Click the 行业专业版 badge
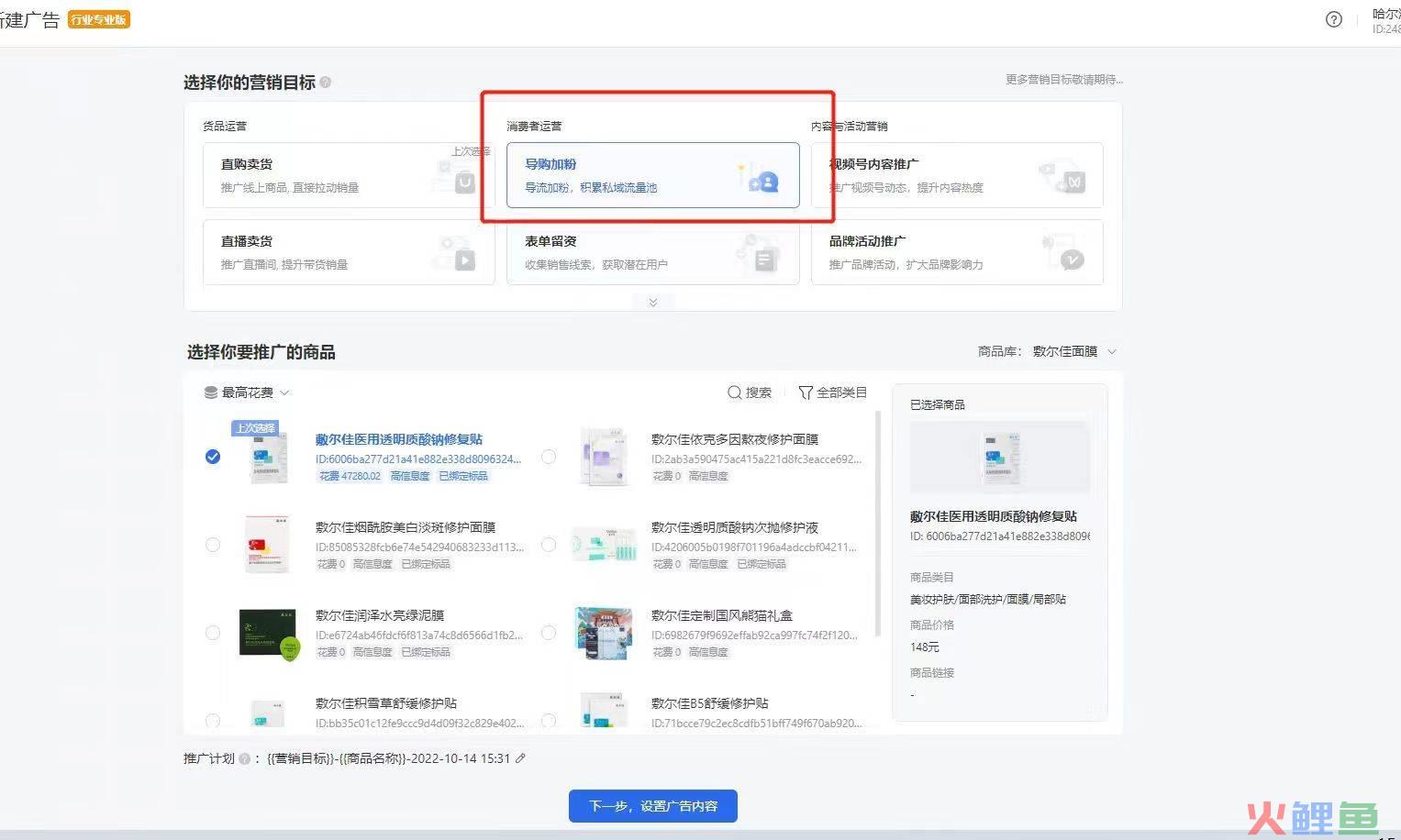Image resolution: width=1401 pixels, height=840 pixels. (x=99, y=19)
